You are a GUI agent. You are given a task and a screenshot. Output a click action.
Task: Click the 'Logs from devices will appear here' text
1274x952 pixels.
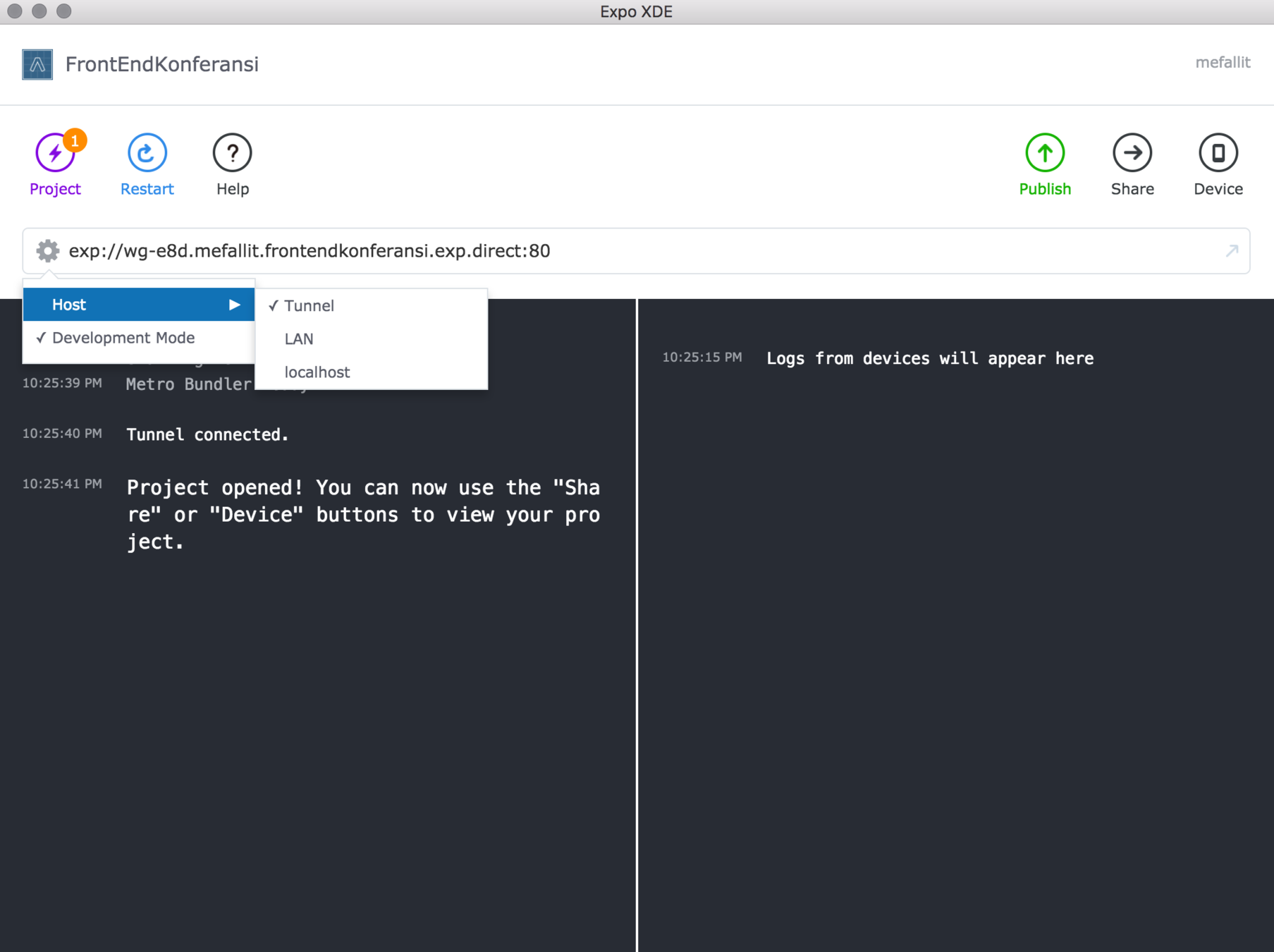[930, 358]
